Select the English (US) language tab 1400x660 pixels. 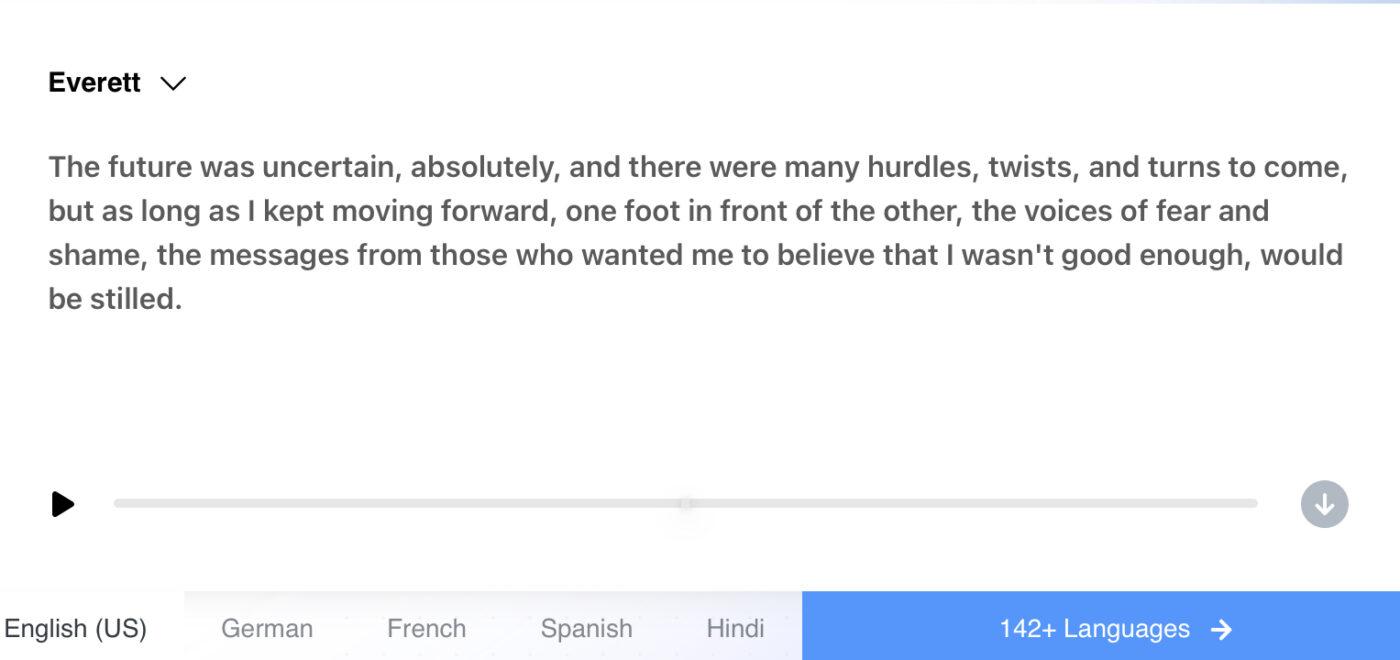tap(75, 628)
